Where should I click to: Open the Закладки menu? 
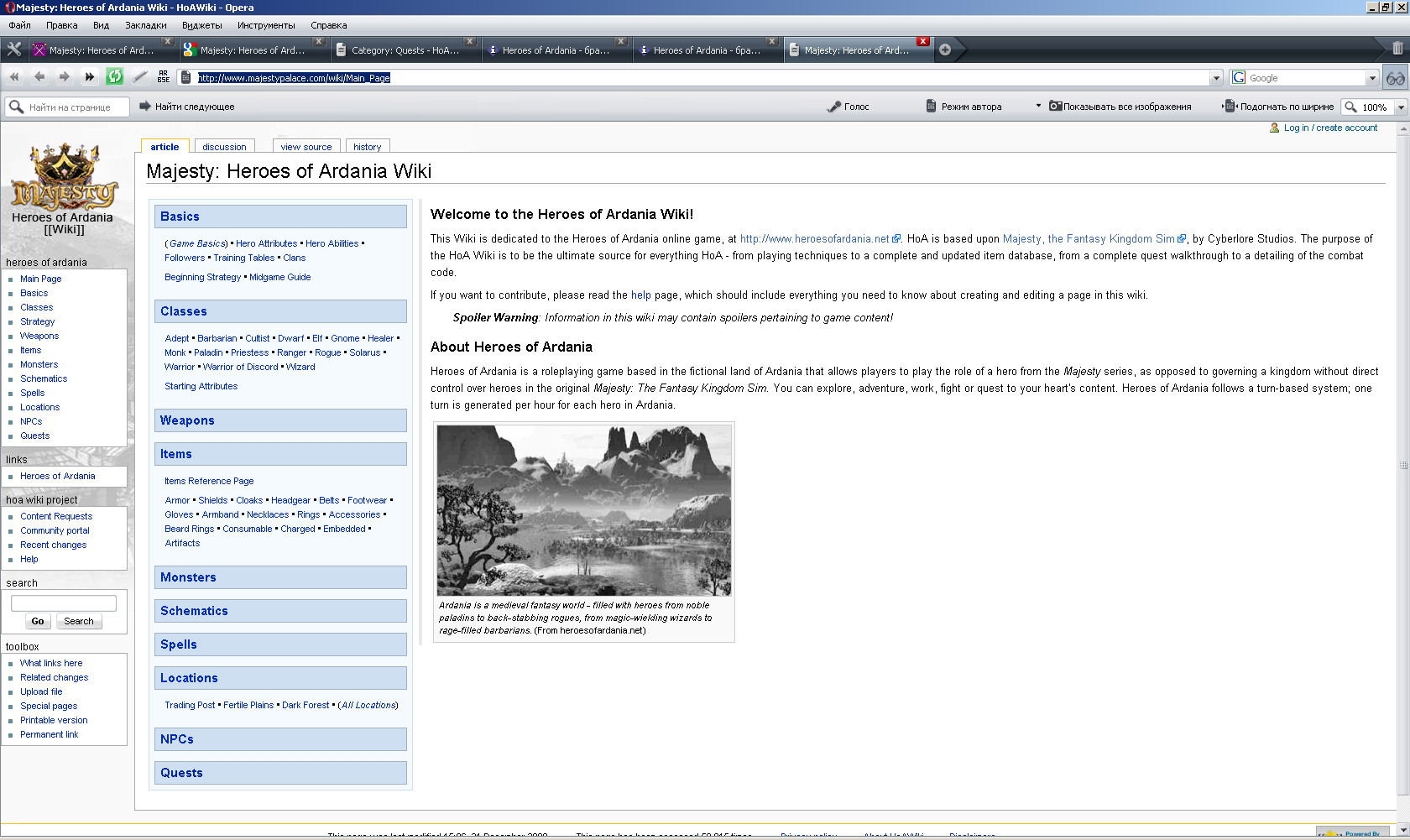coord(146,25)
